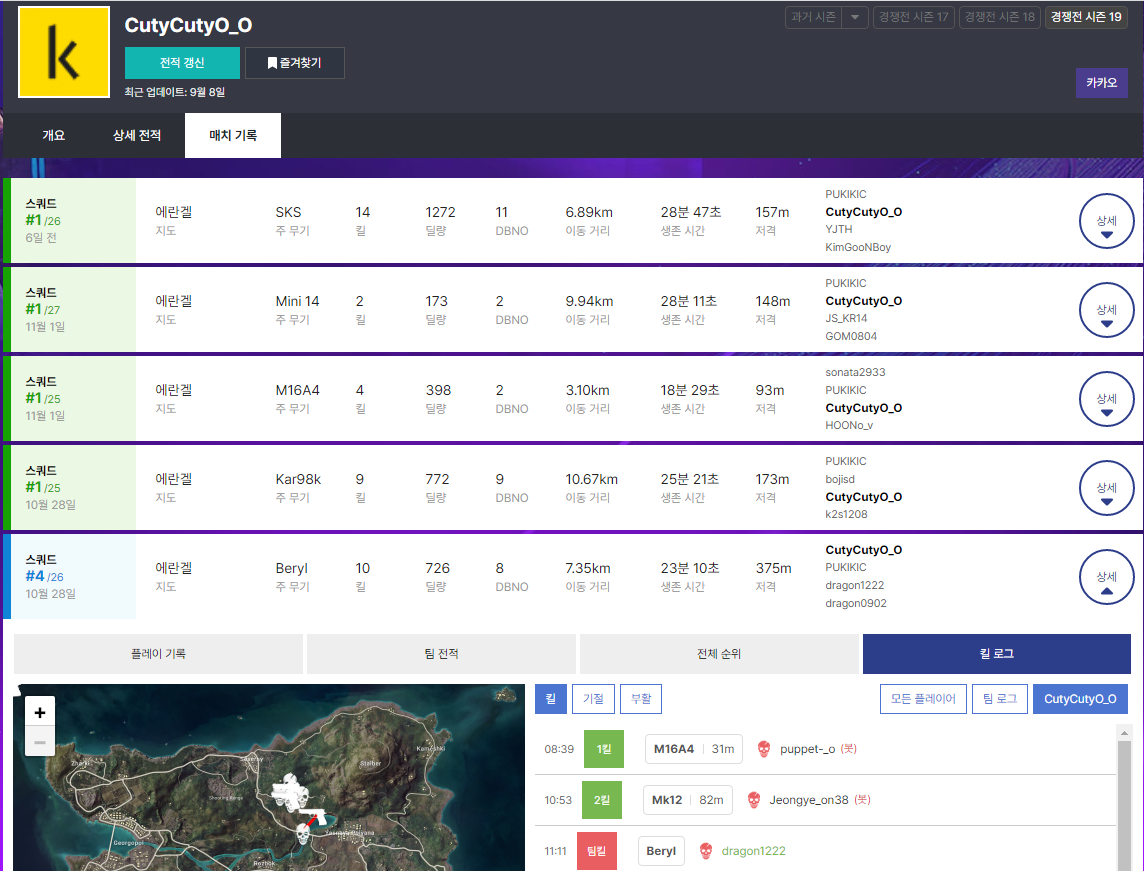Zoom in on the map with plus

click(x=40, y=712)
